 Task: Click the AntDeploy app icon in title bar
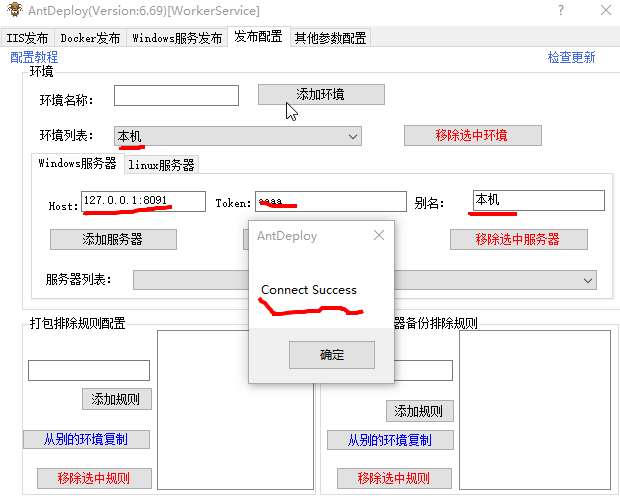15,10
